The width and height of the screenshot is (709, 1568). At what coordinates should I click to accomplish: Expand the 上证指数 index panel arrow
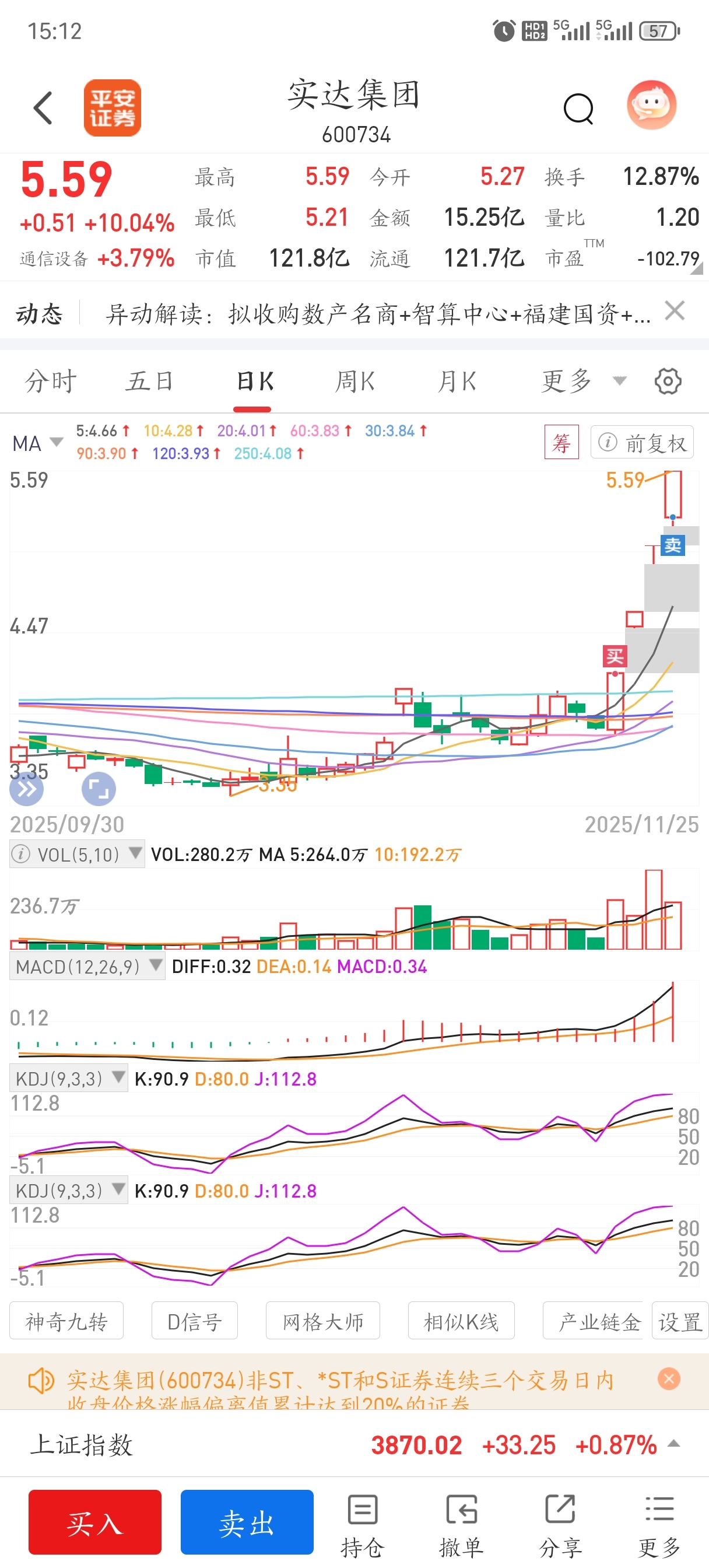coord(673,1444)
